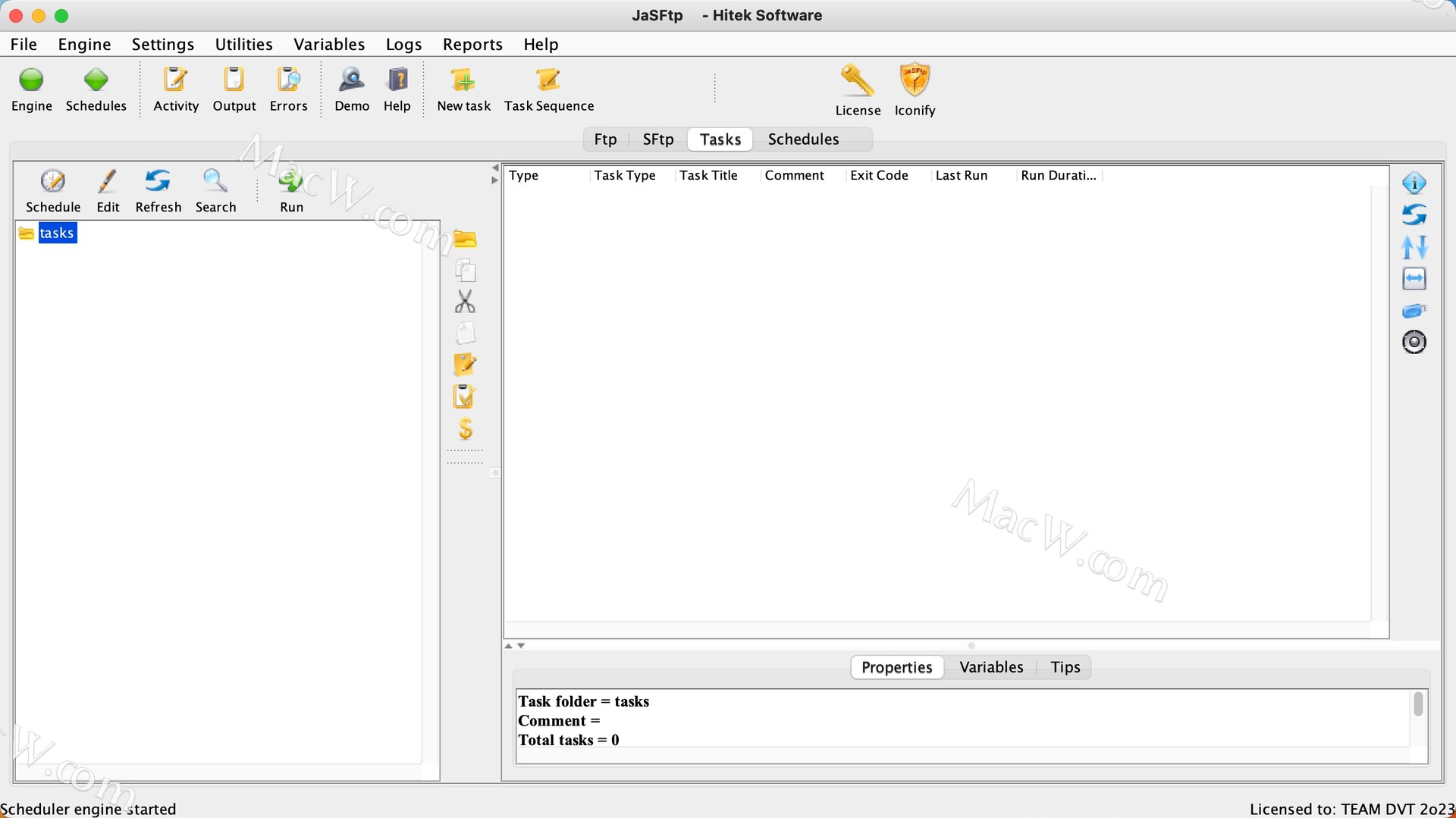Image resolution: width=1456 pixels, height=818 pixels.
Task: Click 'Total tasks = 0' text line
Action: pyautogui.click(x=569, y=740)
